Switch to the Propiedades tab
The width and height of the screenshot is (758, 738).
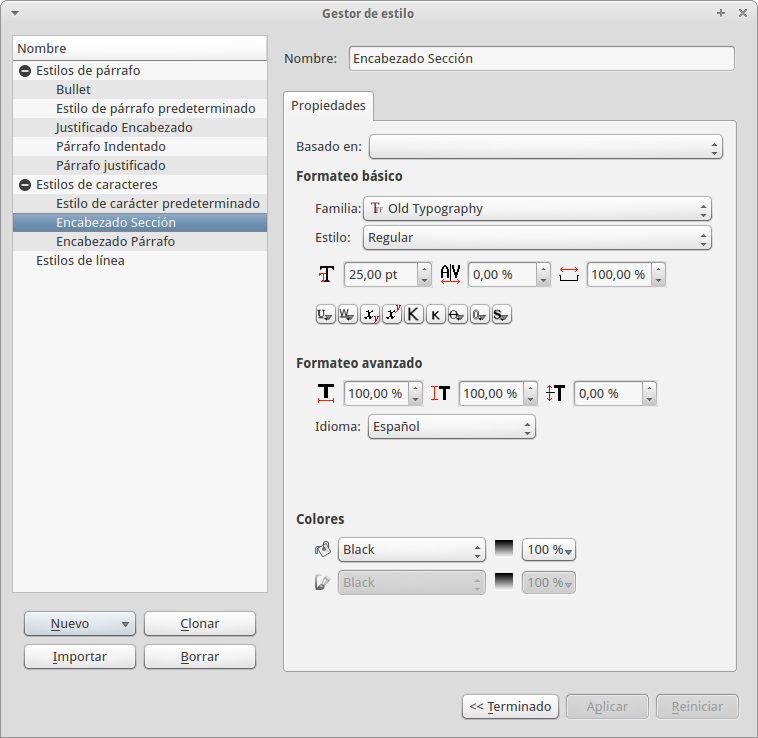(x=328, y=105)
